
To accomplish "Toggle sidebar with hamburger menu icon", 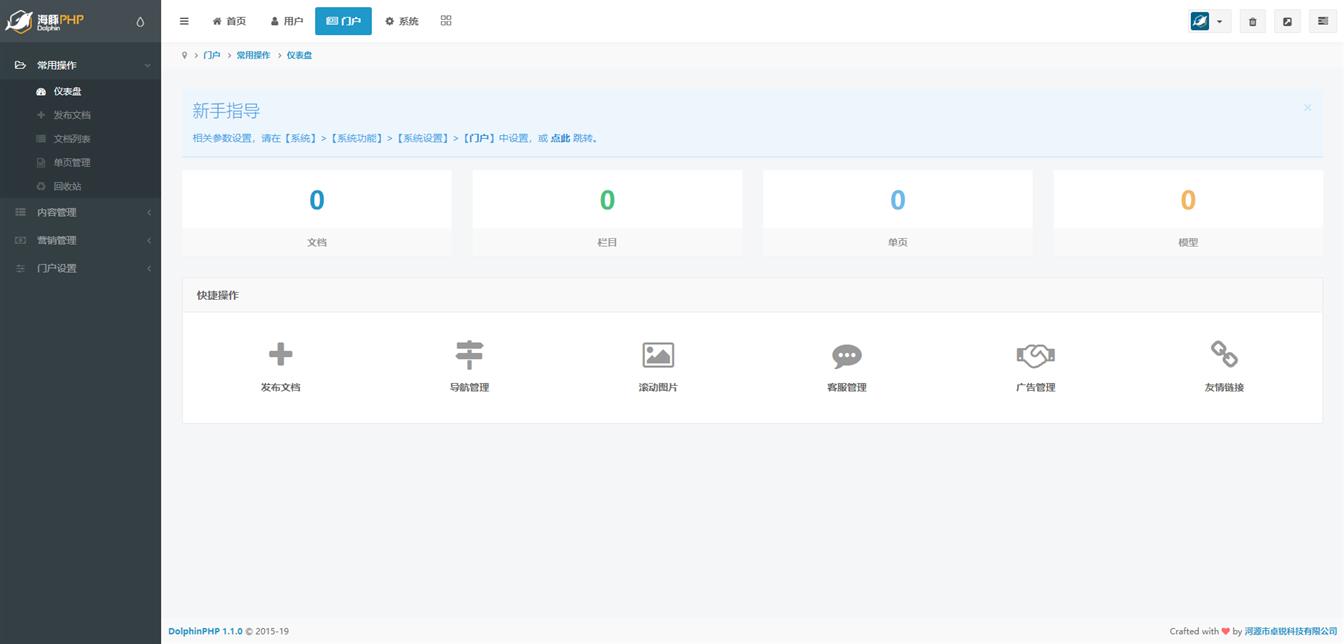I will tap(184, 21).
